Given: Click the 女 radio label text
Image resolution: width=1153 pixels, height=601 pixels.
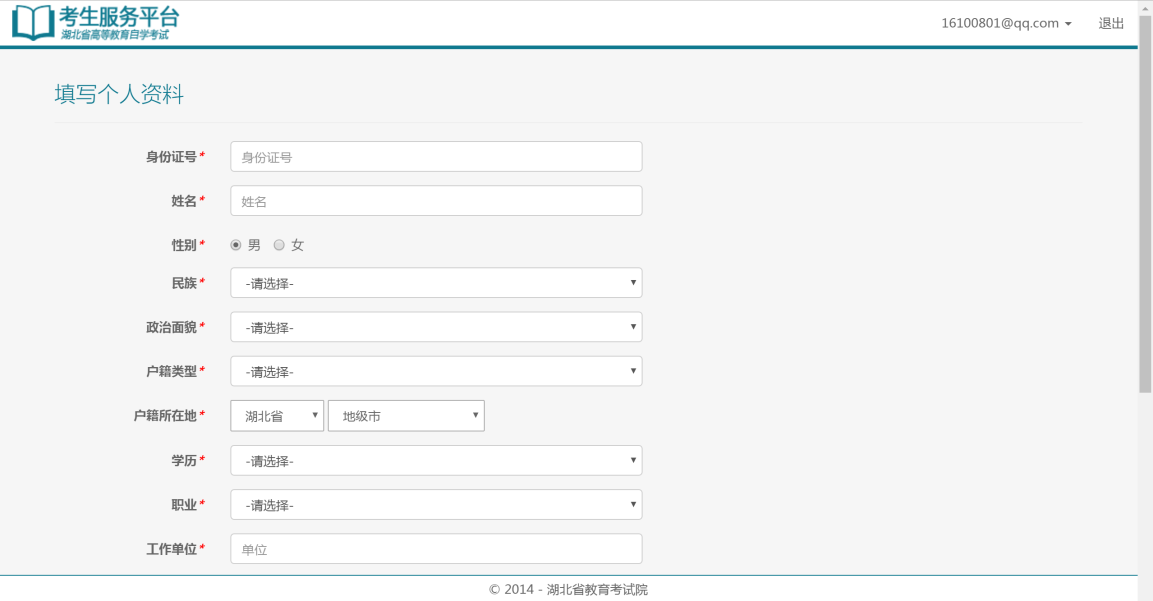Looking at the screenshot, I should point(298,245).
